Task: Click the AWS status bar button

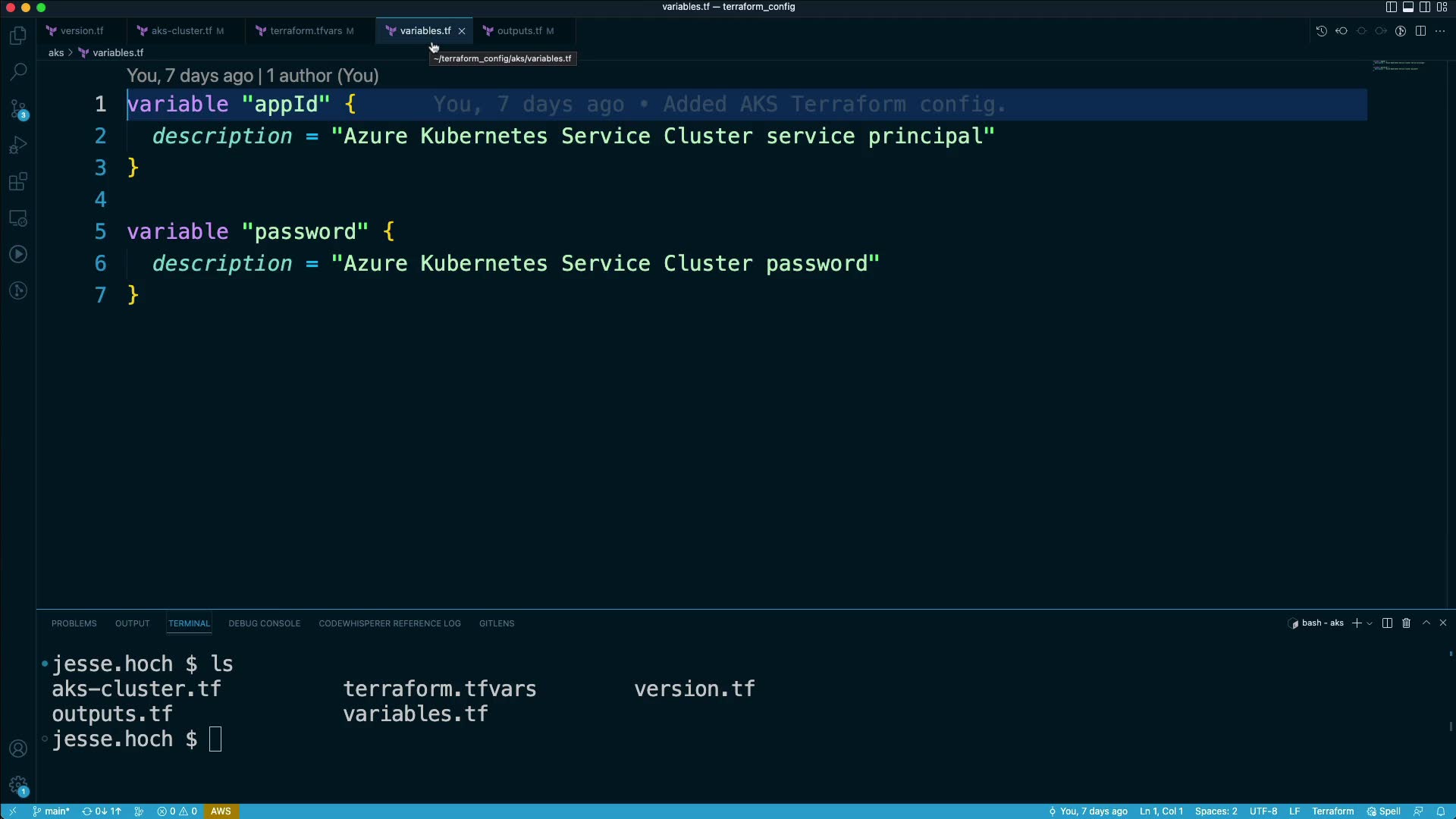Action: tap(221, 811)
